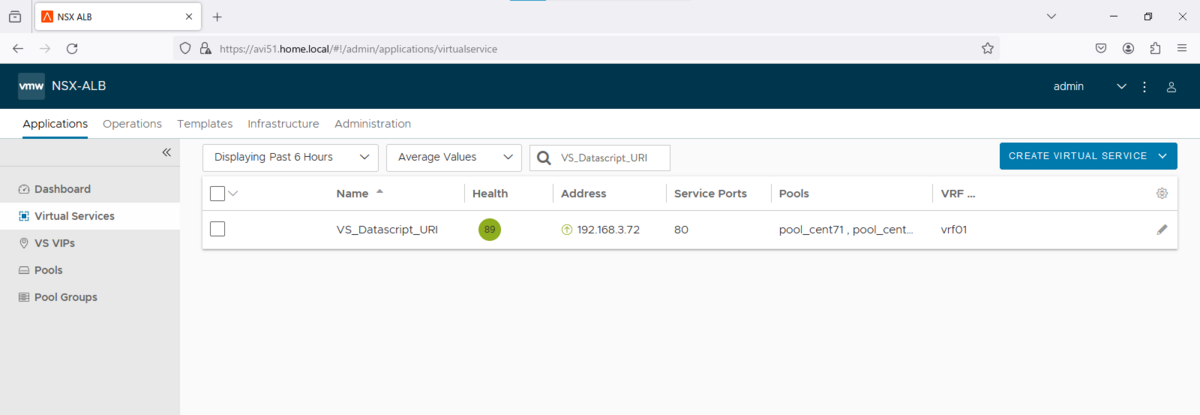Screen dimensions: 1200x415
Task: Switch to the Administration tab
Action: point(373,124)
